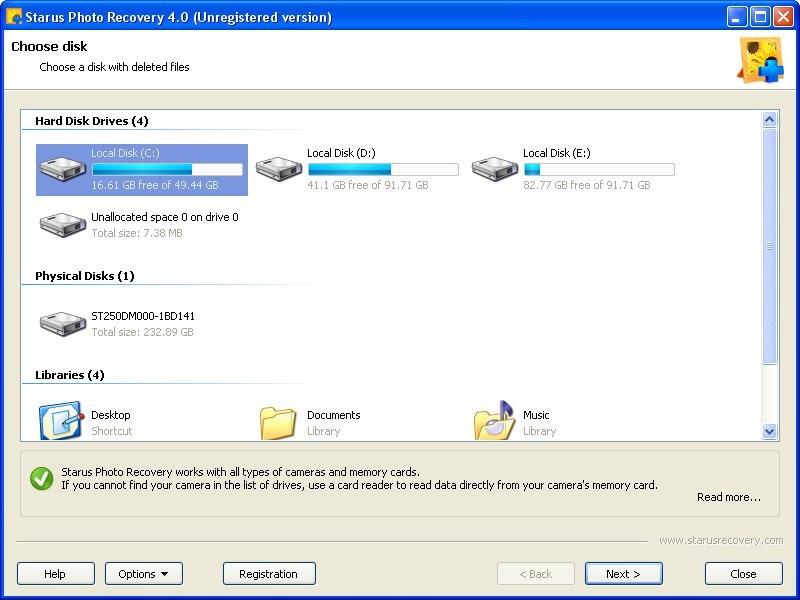Click the '82.77 GB free of 91.71 GB' text
800x600 pixels.
(x=587, y=185)
